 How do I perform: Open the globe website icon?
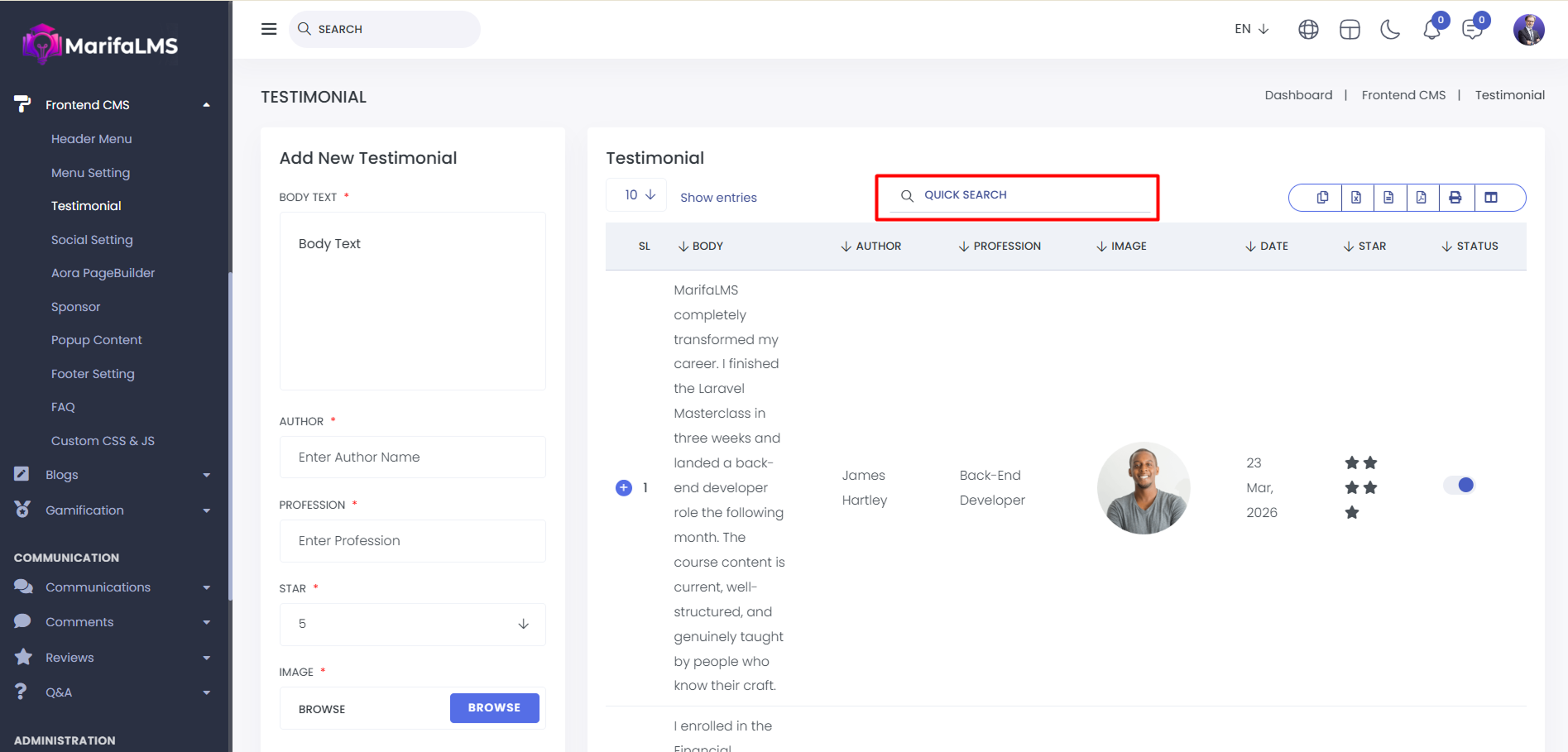[1308, 30]
